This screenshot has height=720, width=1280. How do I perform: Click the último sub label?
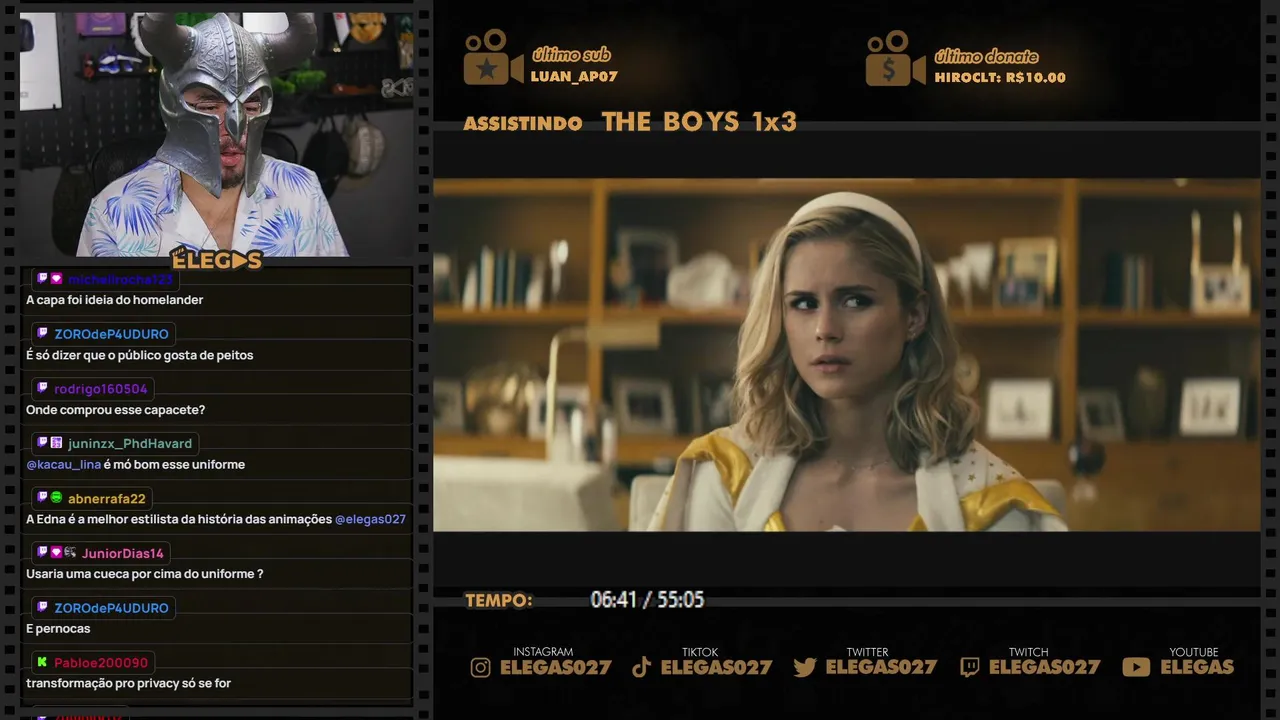pos(571,55)
